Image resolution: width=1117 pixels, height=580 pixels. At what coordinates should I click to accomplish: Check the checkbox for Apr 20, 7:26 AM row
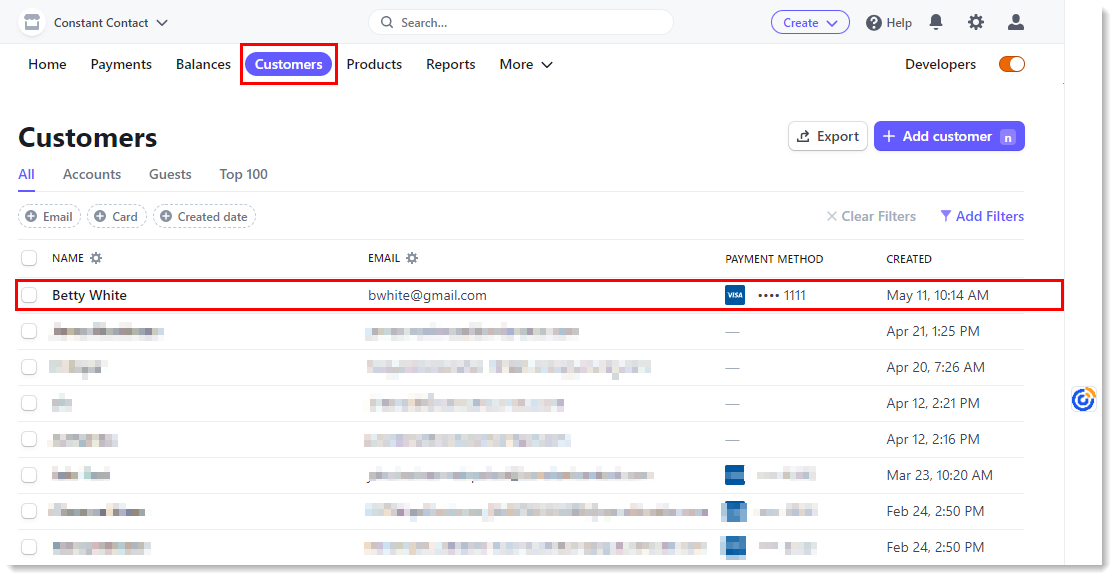coord(29,367)
